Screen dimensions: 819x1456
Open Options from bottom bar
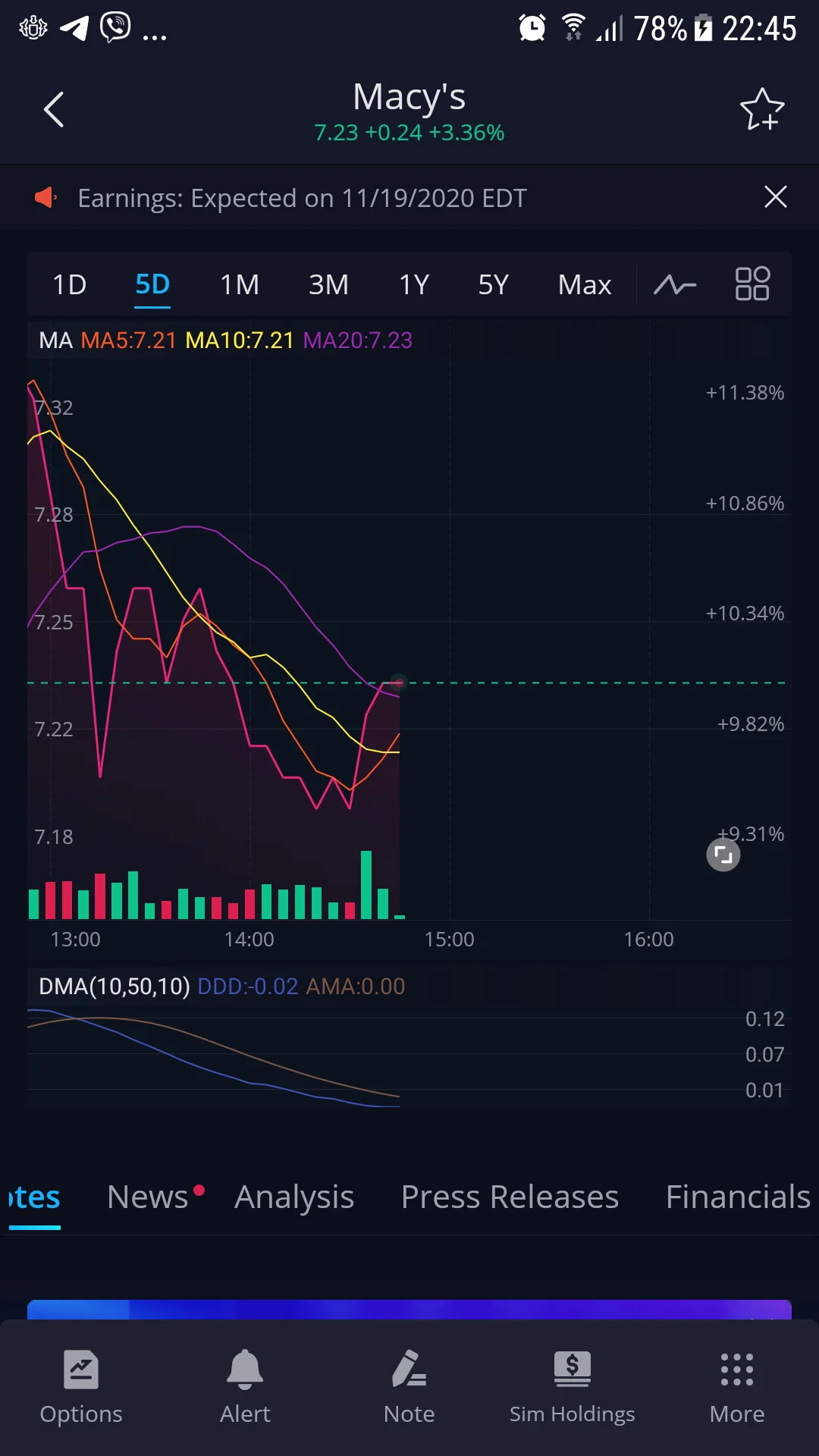[81, 1388]
